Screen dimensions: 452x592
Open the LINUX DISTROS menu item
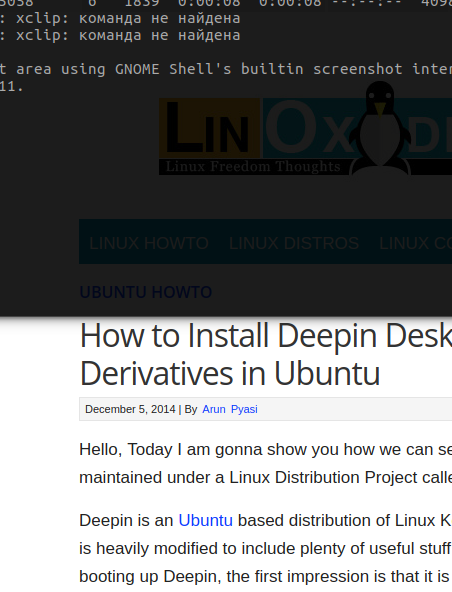point(294,243)
